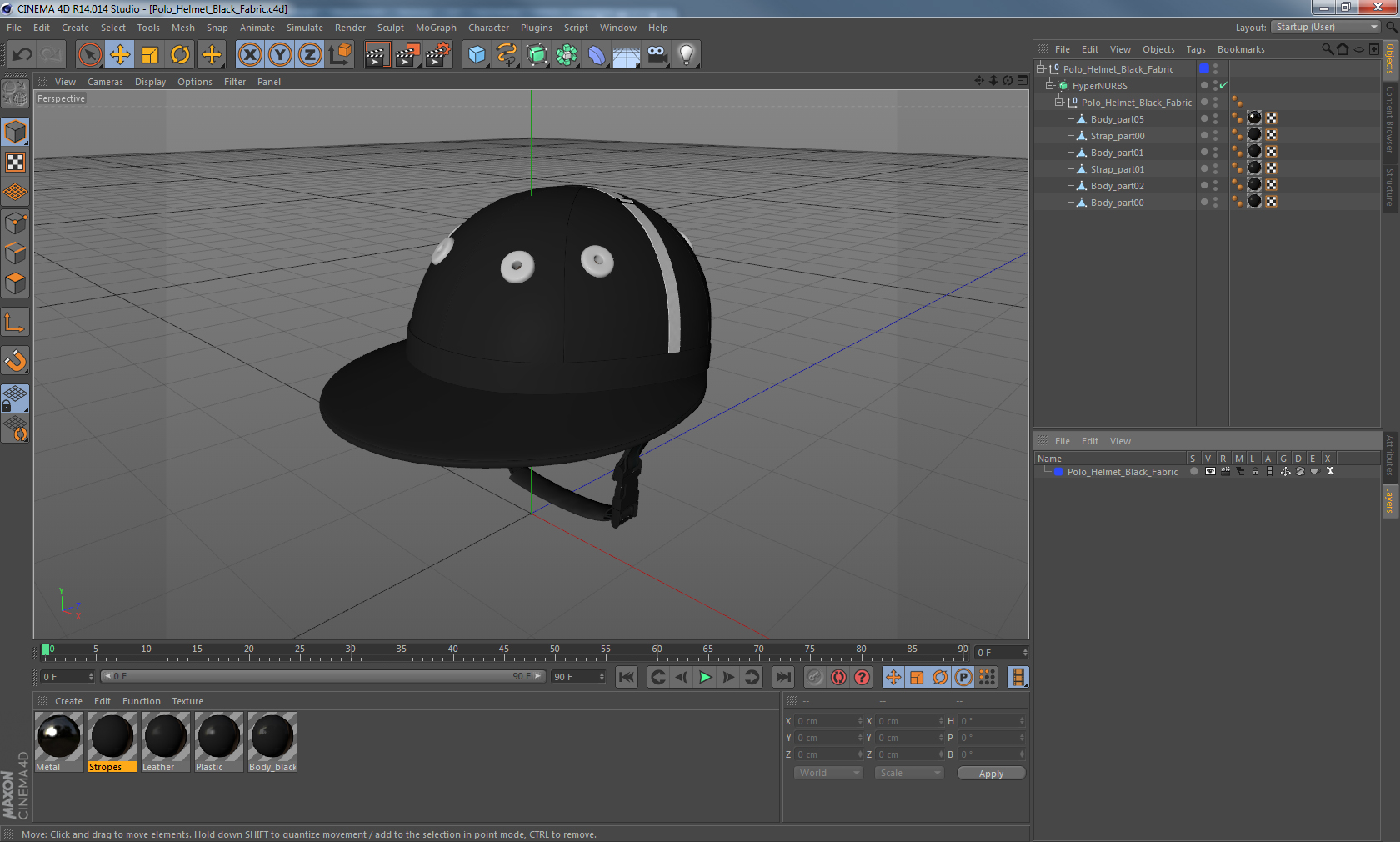Collapse the nested Polo_Helmet_Black_Fabric group
The width and height of the screenshot is (1400, 842).
[1059, 102]
